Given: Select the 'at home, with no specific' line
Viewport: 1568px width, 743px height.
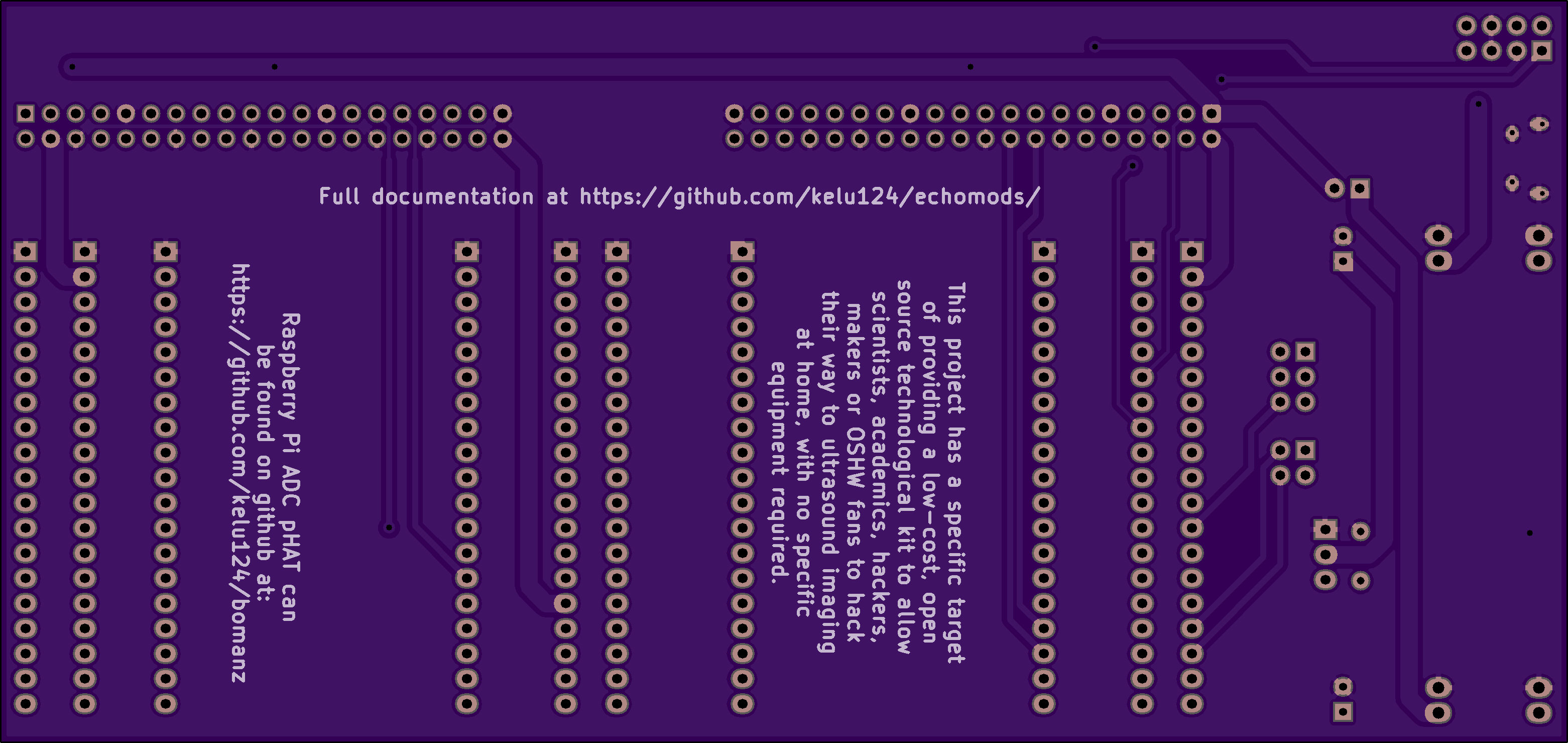Looking at the screenshot, I should (x=803, y=473).
